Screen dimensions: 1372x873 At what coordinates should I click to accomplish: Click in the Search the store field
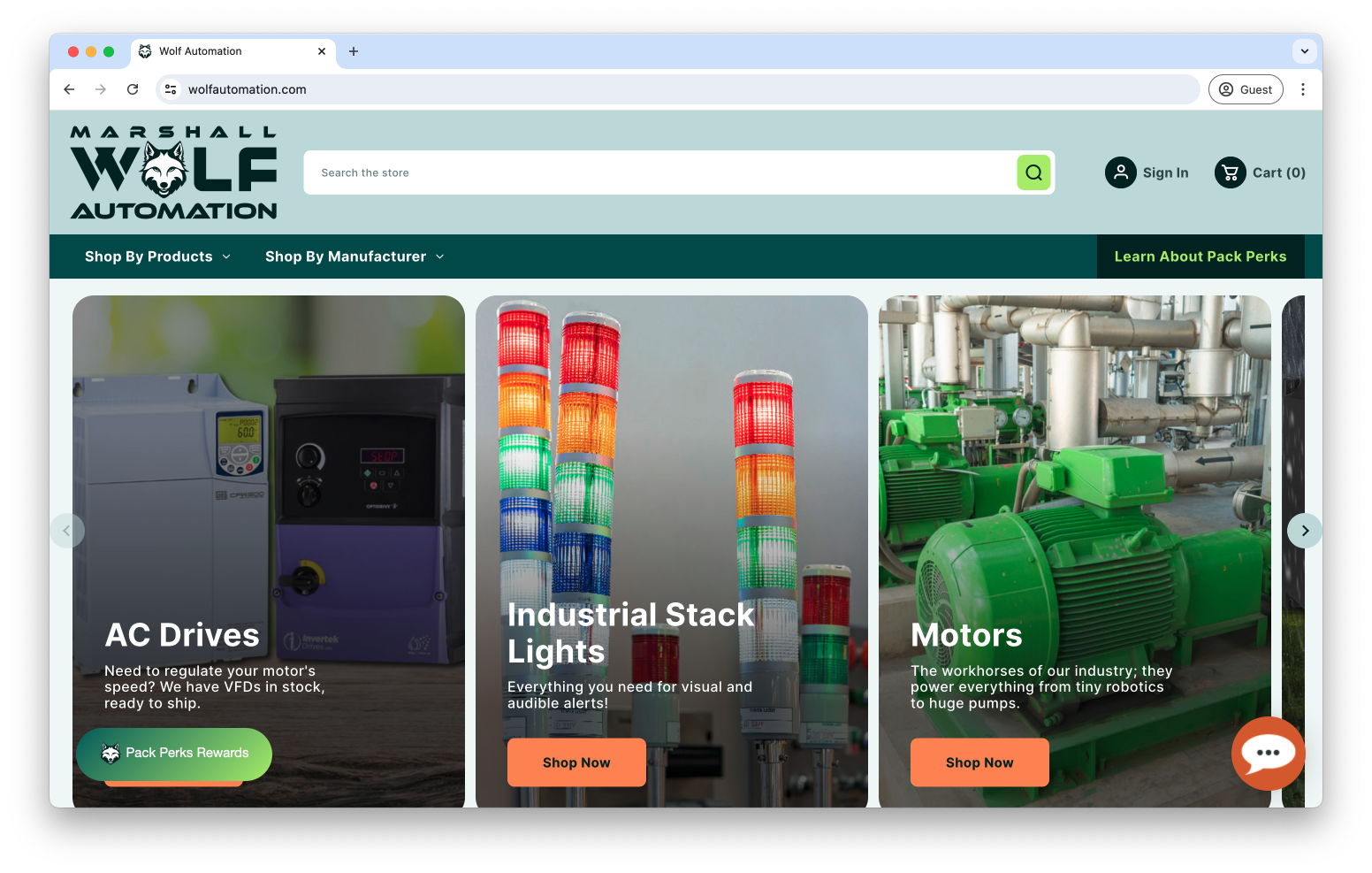[x=659, y=172]
